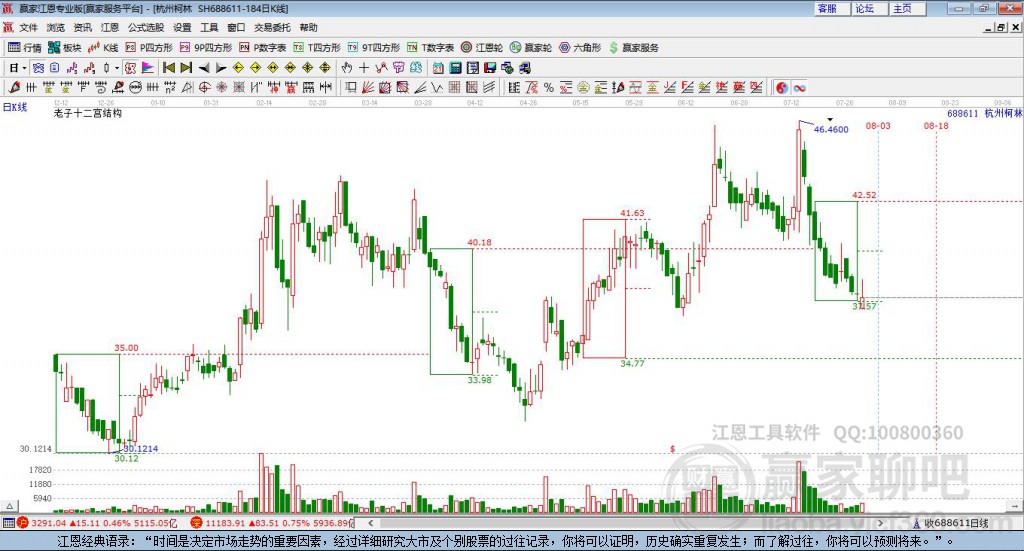Open the 9T四方形 tool
The height and width of the screenshot is (551, 1024).
pos(374,48)
